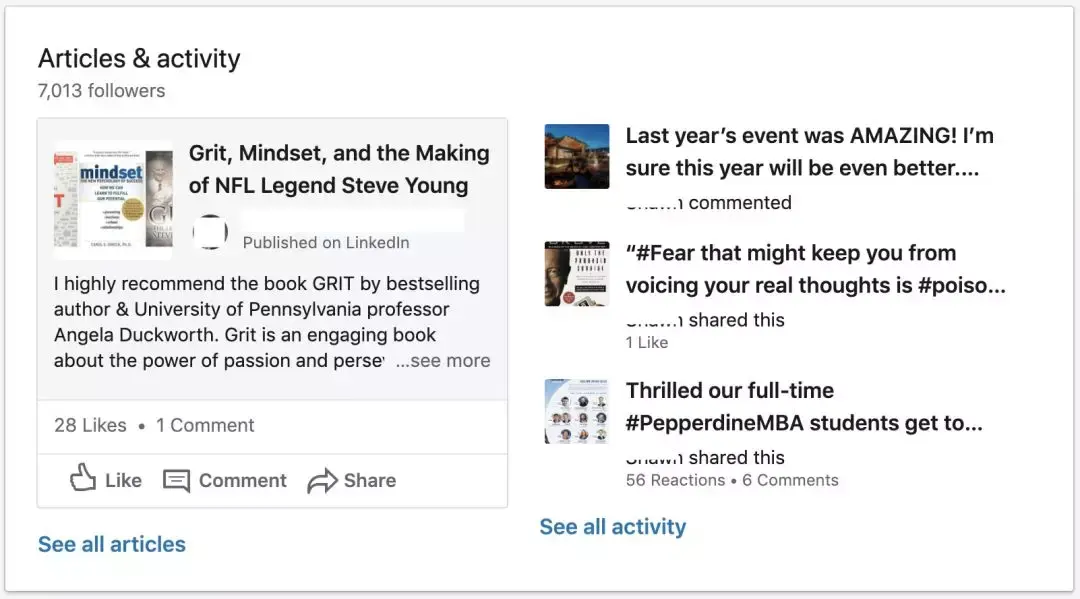Image resolution: width=1080 pixels, height=599 pixels.
Task: Open the PepperdineMBA post thumbnail
Action: (577, 411)
